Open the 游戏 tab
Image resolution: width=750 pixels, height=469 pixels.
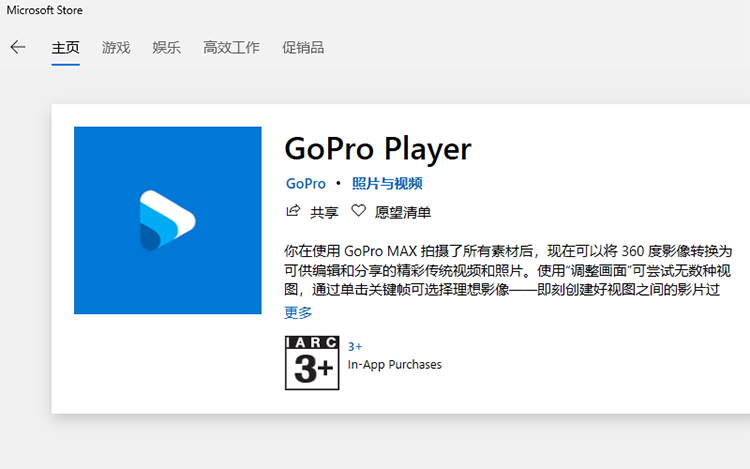point(116,47)
